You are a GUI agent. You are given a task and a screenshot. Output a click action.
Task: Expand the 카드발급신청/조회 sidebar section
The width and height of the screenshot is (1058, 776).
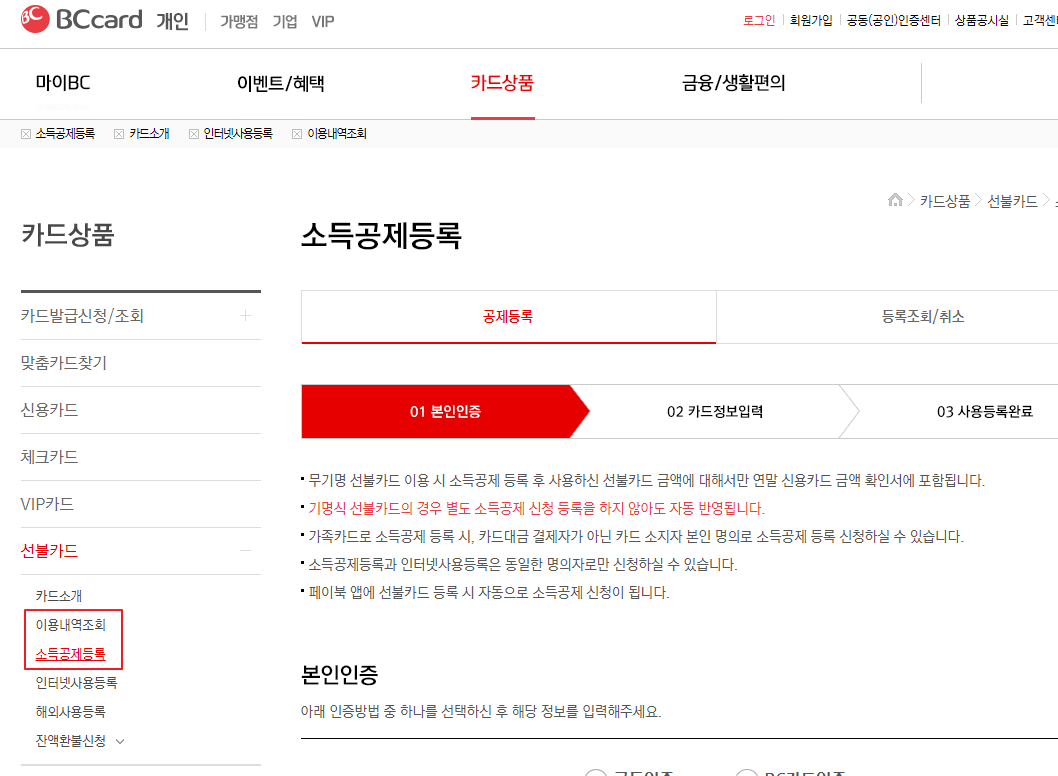pos(245,317)
